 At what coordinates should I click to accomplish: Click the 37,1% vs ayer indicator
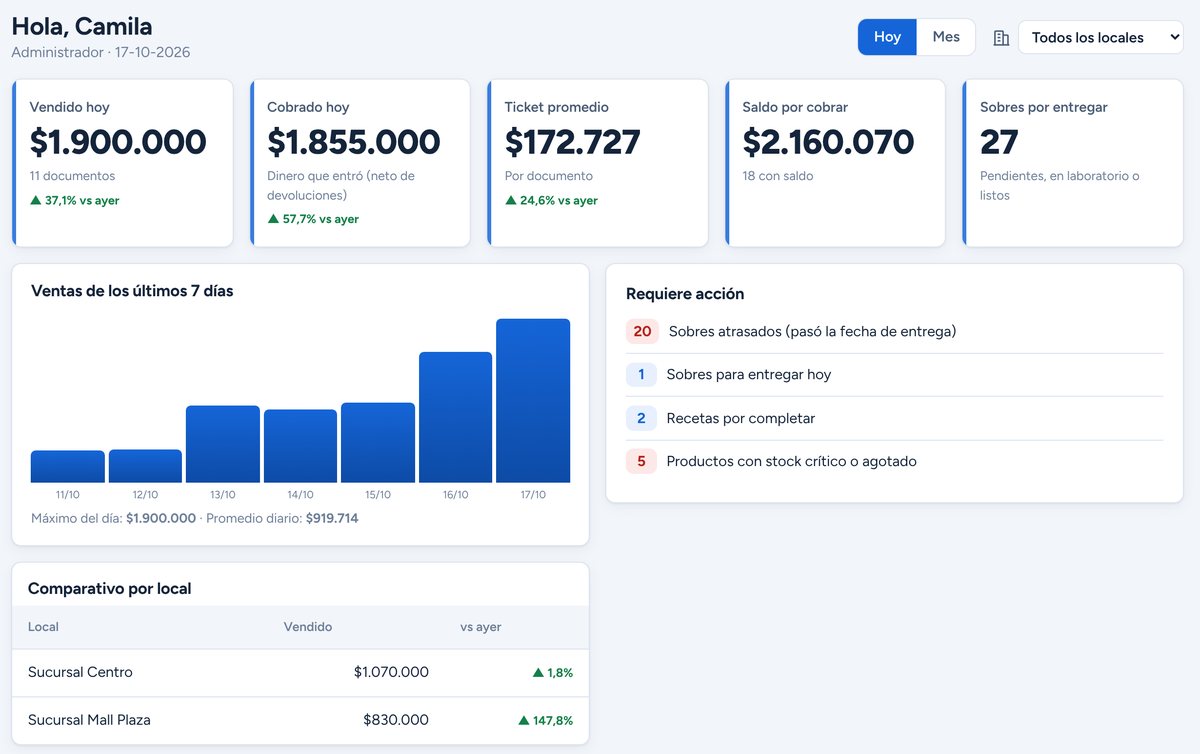pyautogui.click(x=75, y=200)
